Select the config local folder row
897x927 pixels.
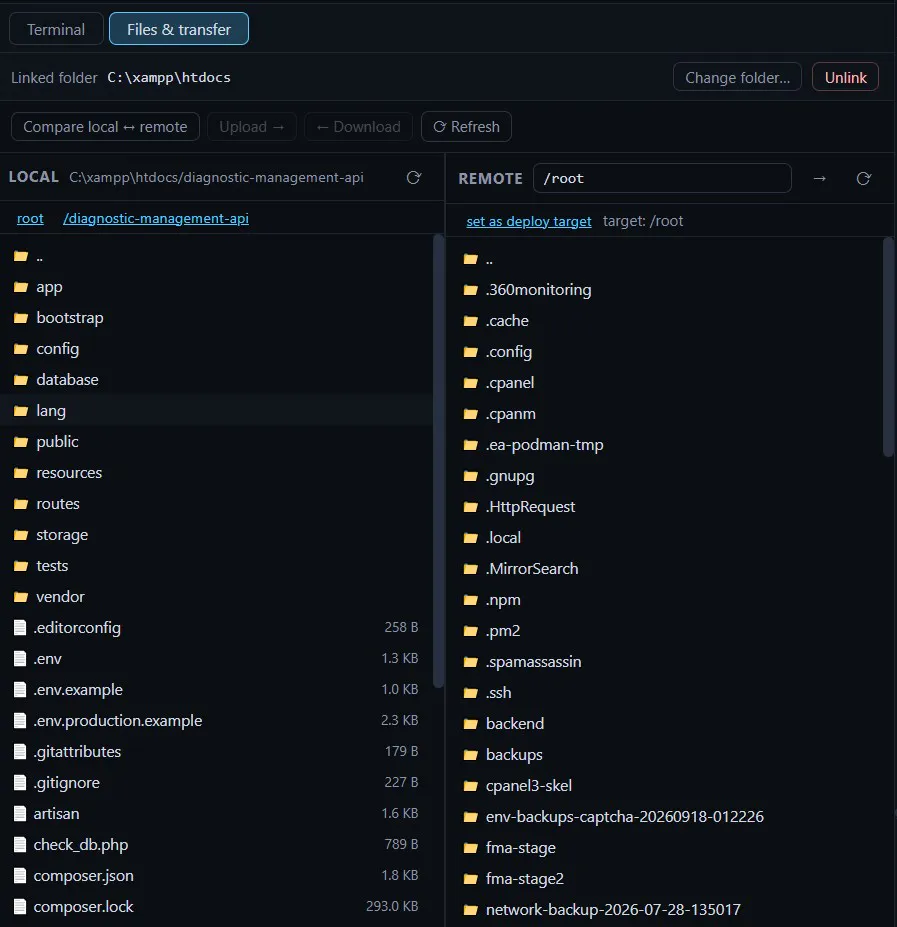(216, 349)
